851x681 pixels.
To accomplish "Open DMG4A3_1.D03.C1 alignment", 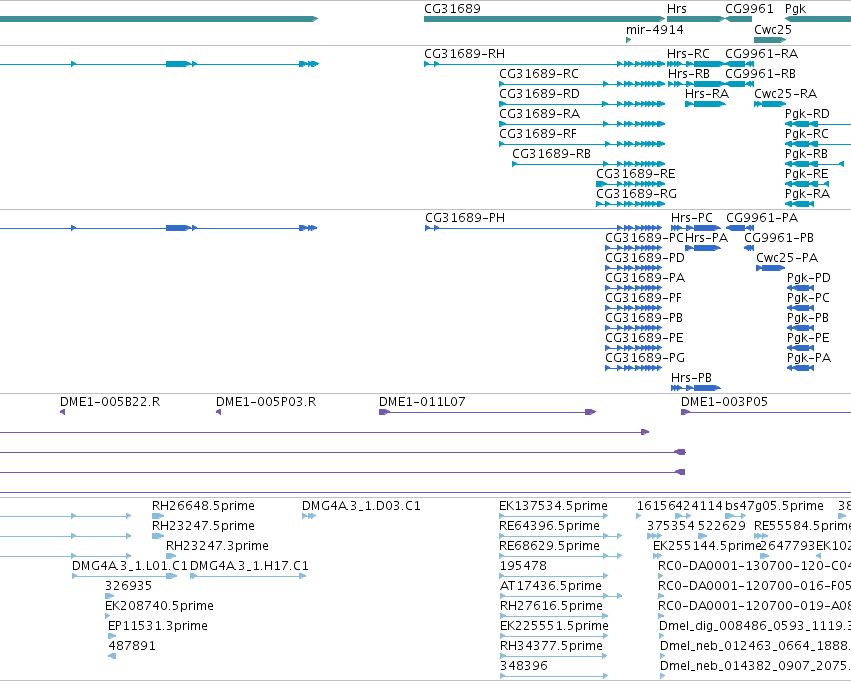I will click(361, 506).
